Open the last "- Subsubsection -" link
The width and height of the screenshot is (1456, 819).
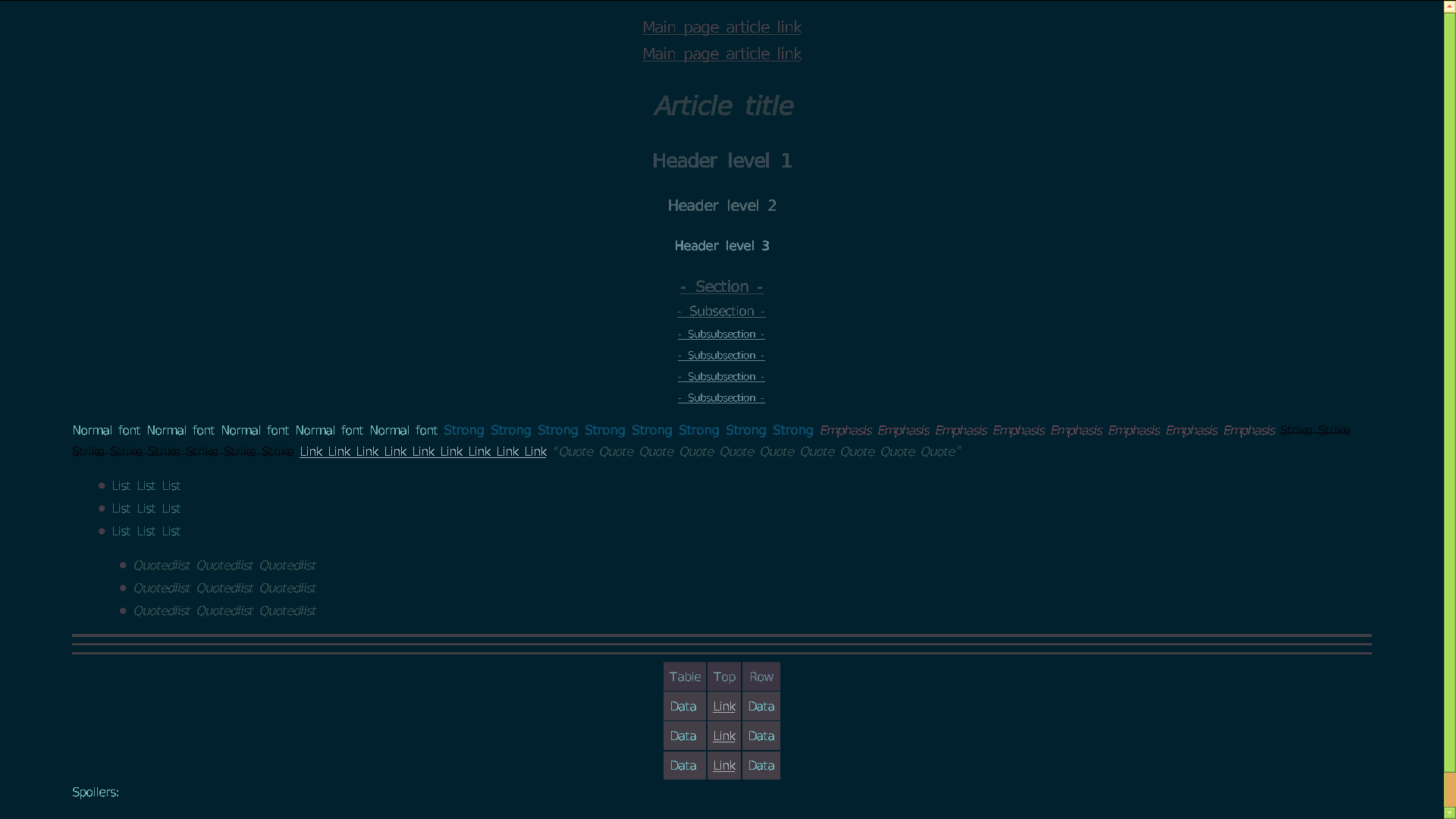[721, 397]
